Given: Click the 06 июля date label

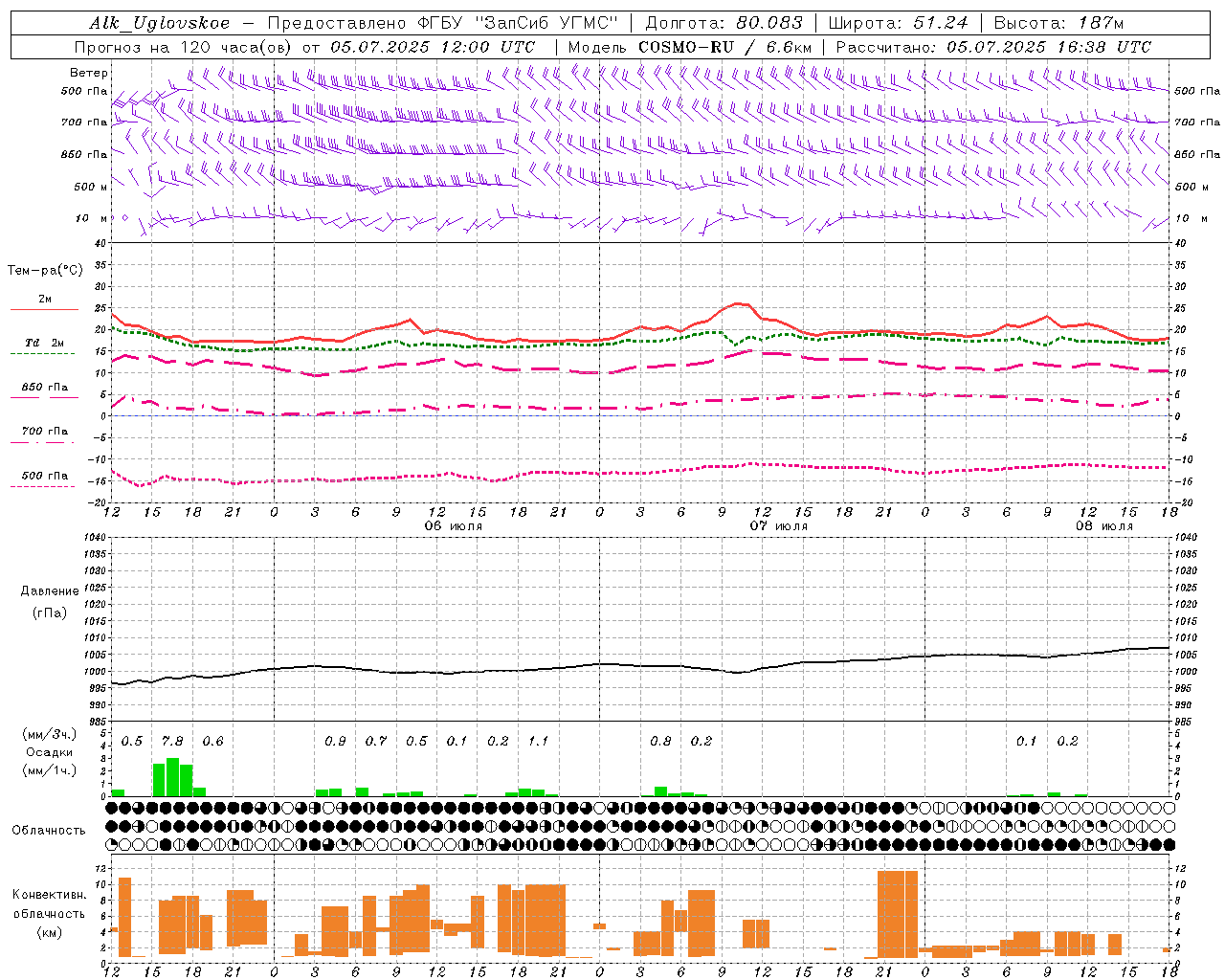Looking at the screenshot, I should click(x=454, y=526).
